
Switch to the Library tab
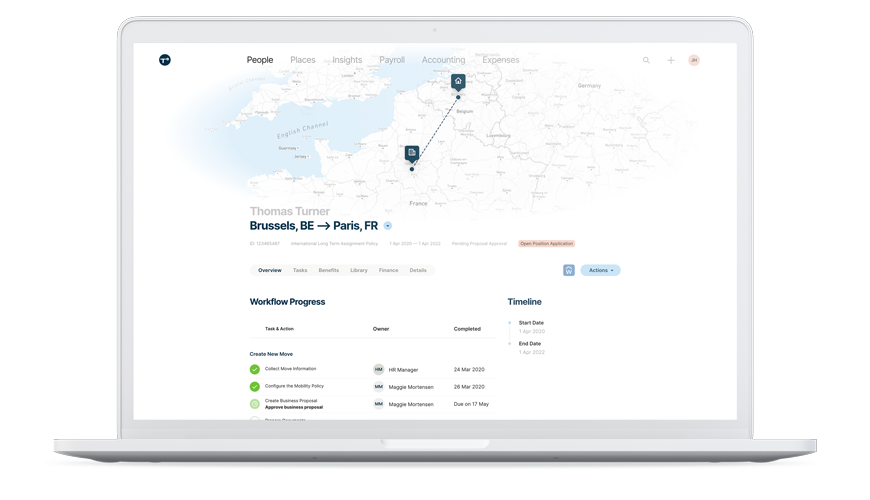tap(358, 270)
